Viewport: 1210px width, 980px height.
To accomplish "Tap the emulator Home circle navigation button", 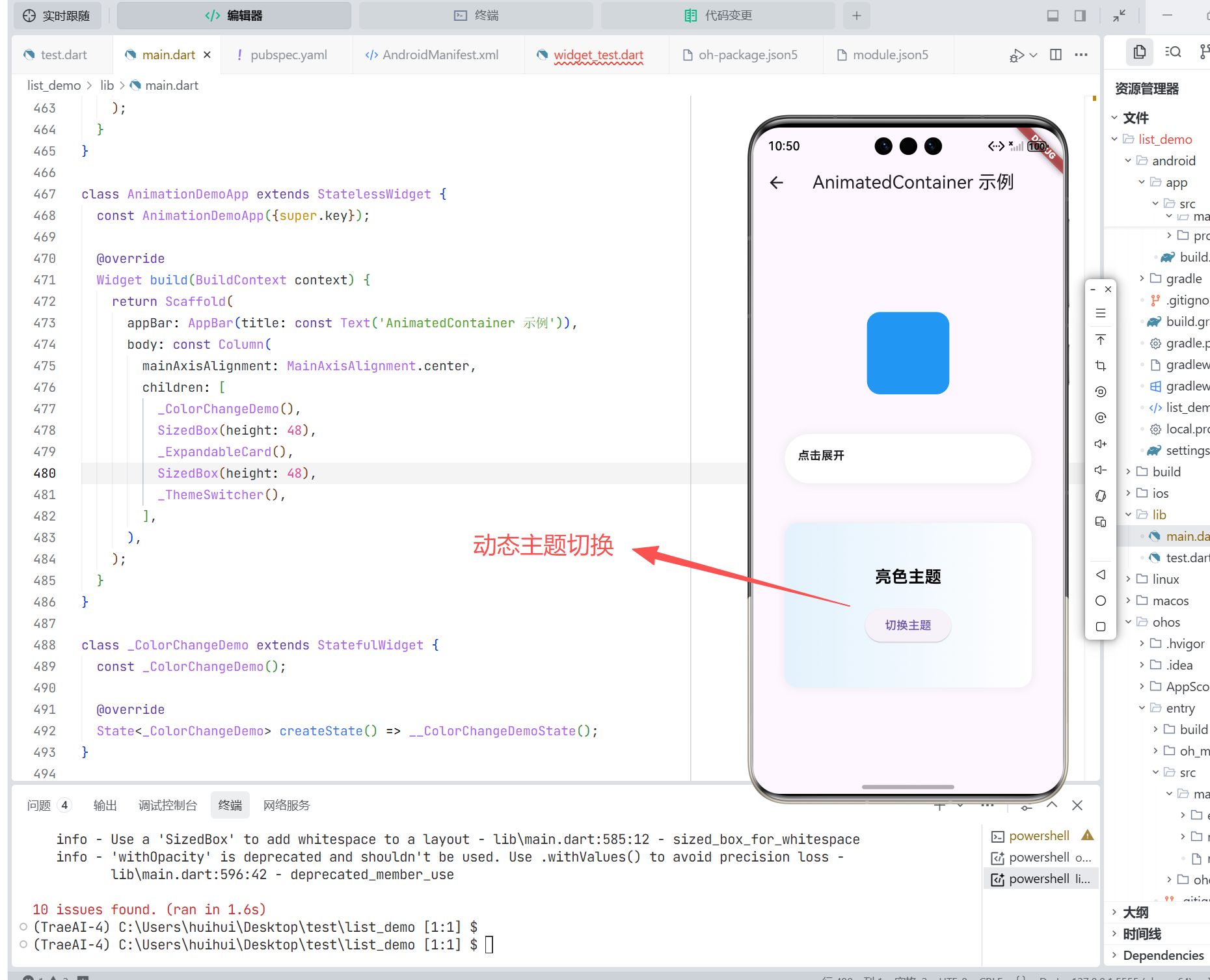I will point(1101,601).
